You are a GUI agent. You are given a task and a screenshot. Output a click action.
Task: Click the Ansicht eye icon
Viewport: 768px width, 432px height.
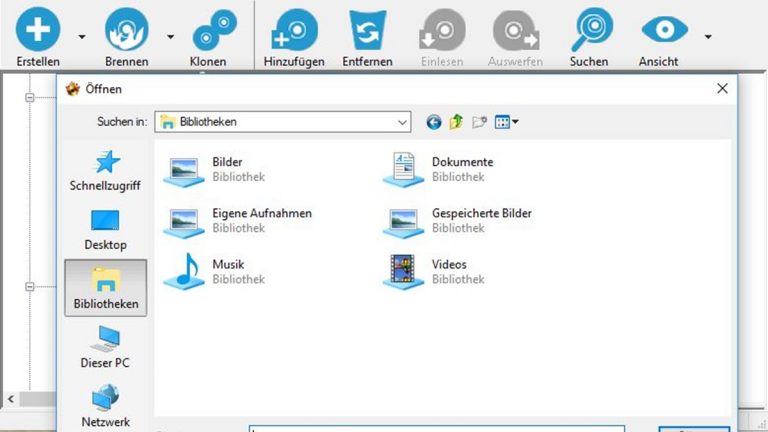click(x=665, y=29)
